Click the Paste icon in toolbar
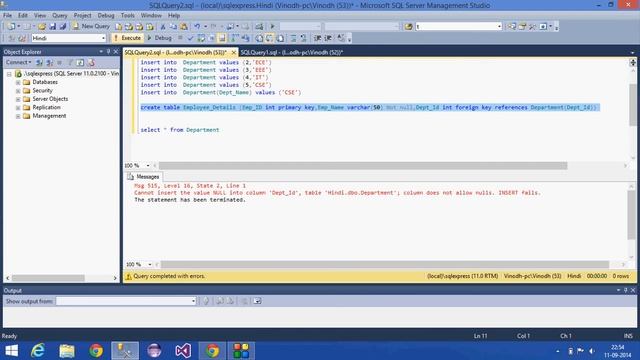640x360 pixels. [x=184, y=27]
